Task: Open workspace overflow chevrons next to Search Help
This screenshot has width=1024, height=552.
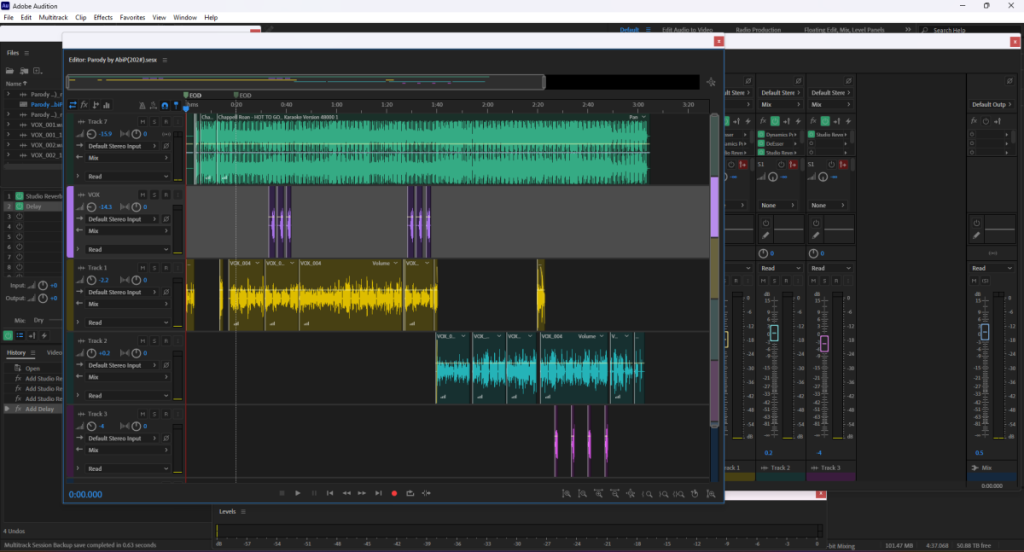Action: pyautogui.click(x=908, y=29)
